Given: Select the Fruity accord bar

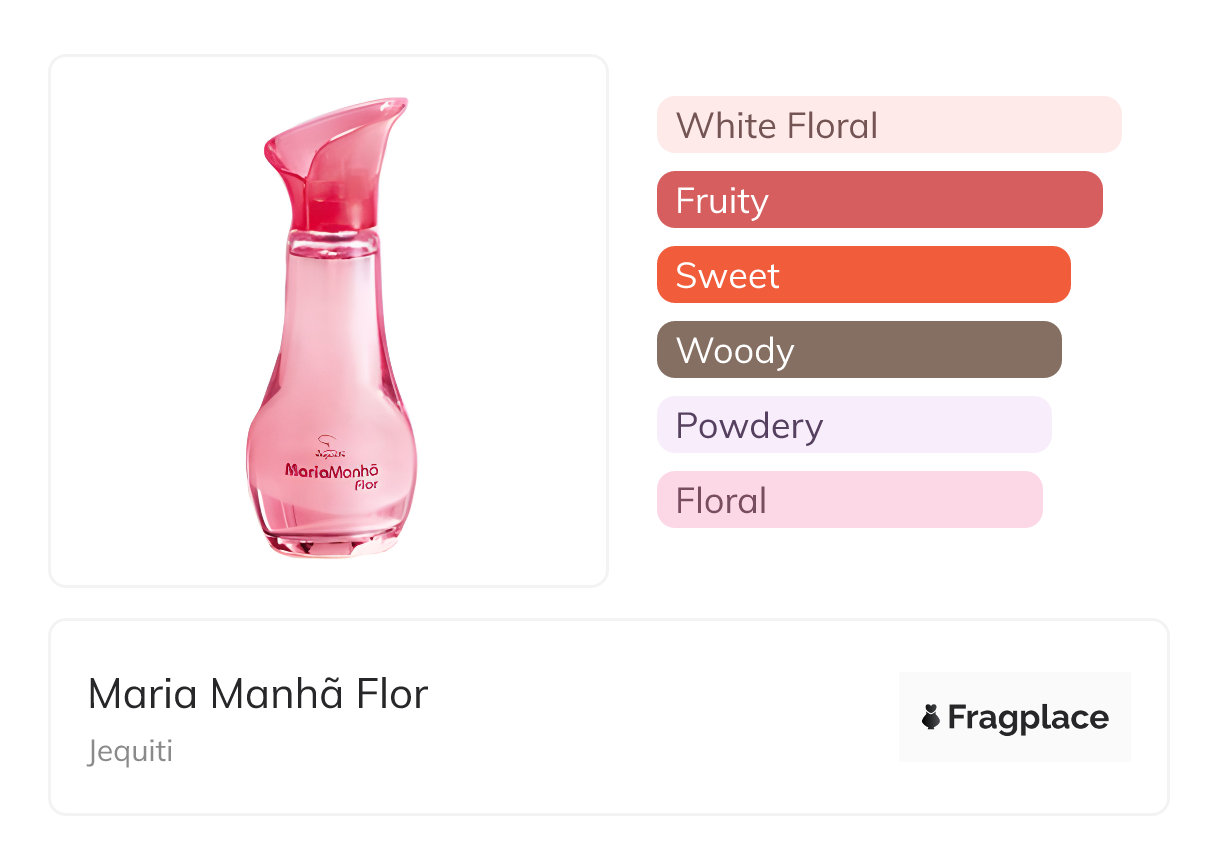Looking at the screenshot, I should (x=879, y=200).
